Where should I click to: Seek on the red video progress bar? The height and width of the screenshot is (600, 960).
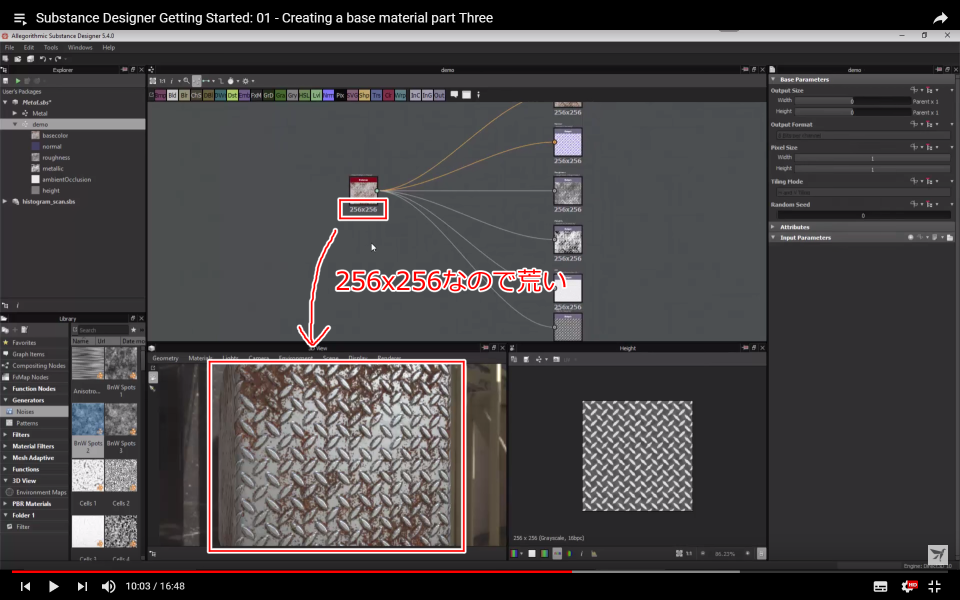[292, 572]
